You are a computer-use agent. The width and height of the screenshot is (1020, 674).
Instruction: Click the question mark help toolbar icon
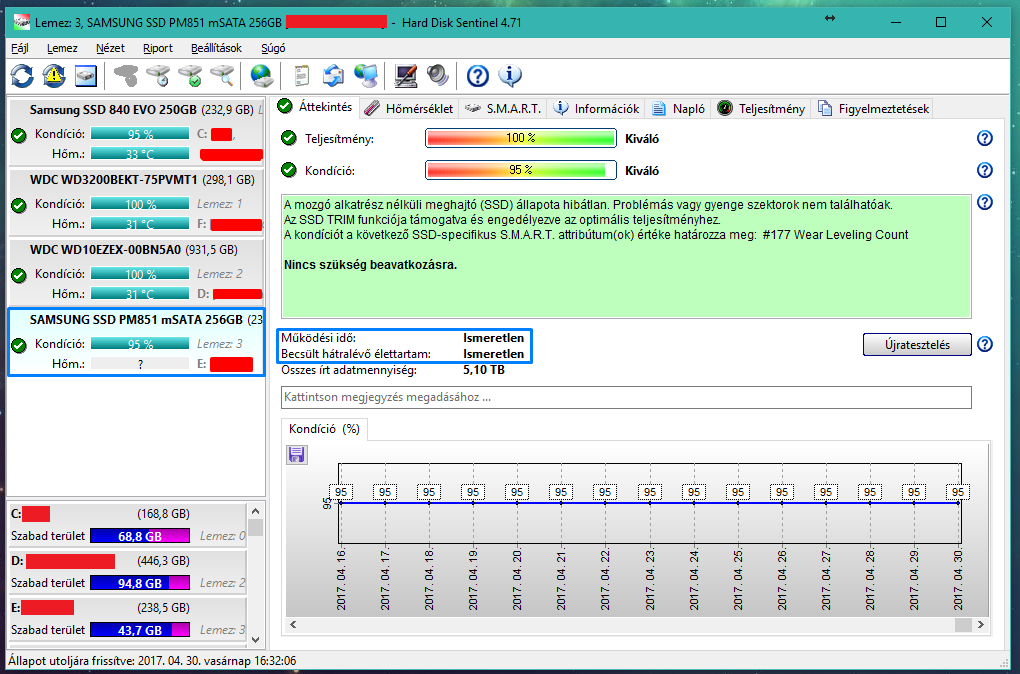[x=477, y=76]
